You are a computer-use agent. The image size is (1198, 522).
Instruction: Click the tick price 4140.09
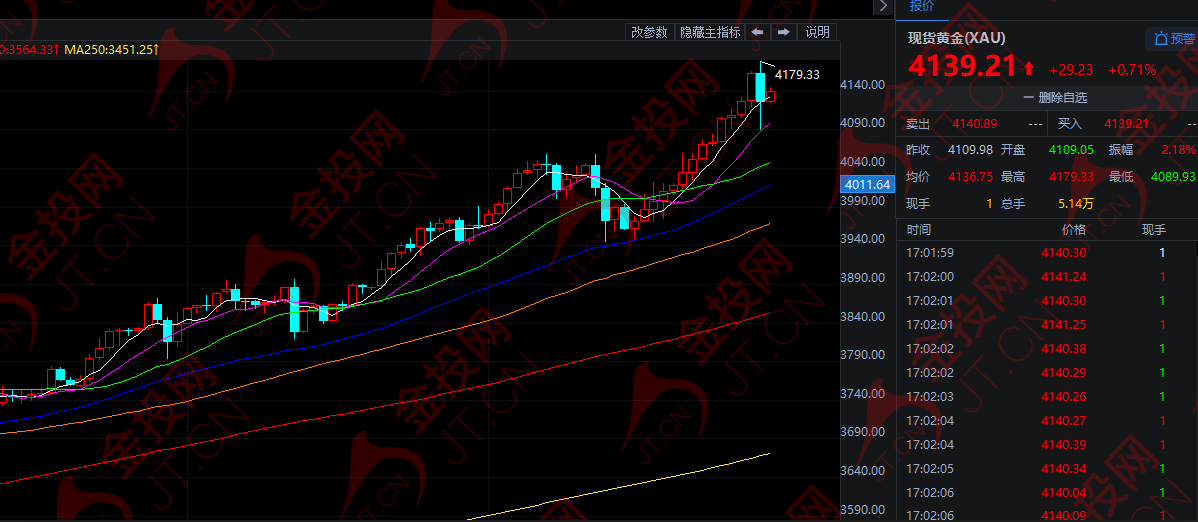tap(1064, 515)
